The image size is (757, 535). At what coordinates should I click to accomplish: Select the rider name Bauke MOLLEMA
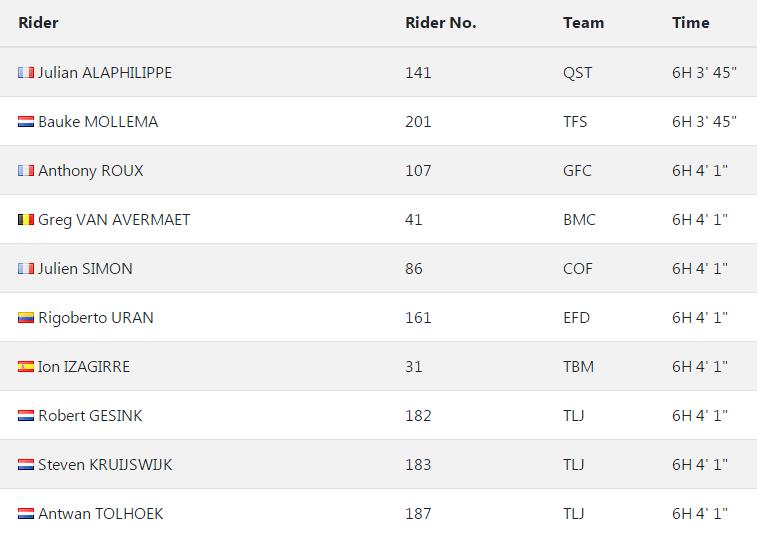click(x=98, y=122)
